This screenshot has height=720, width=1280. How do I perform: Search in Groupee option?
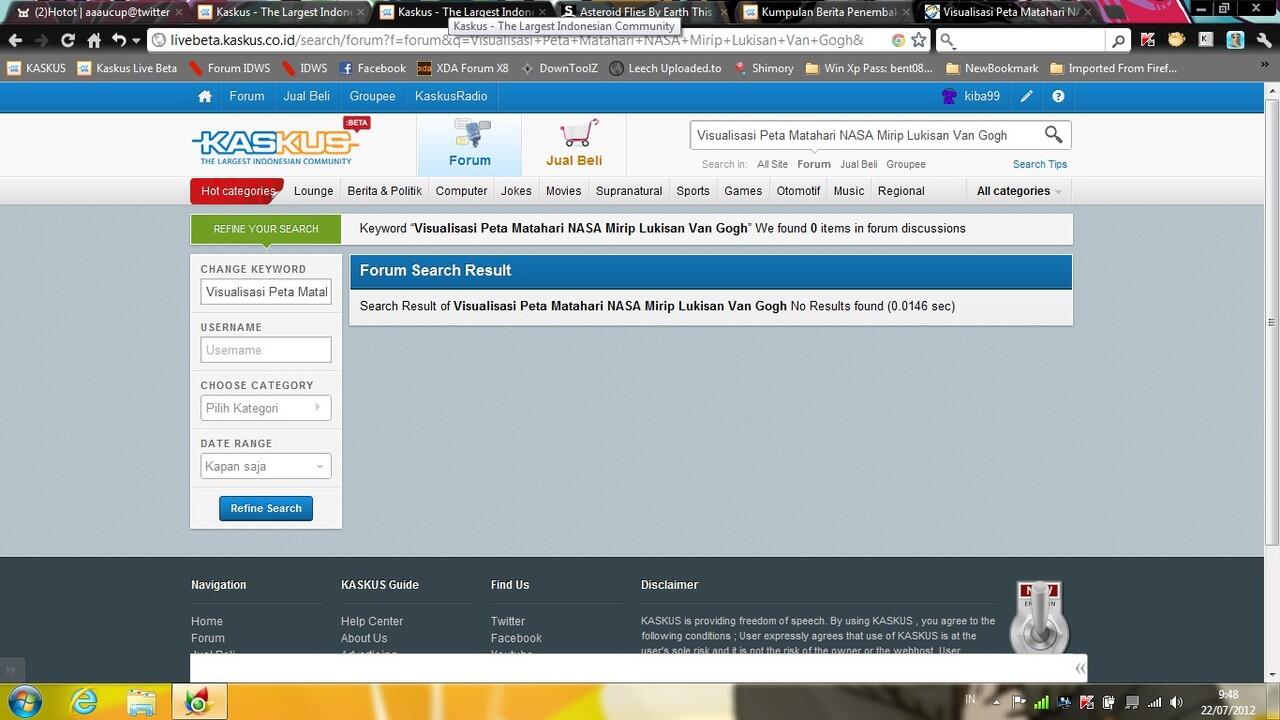pyautogui.click(x=906, y=164)
